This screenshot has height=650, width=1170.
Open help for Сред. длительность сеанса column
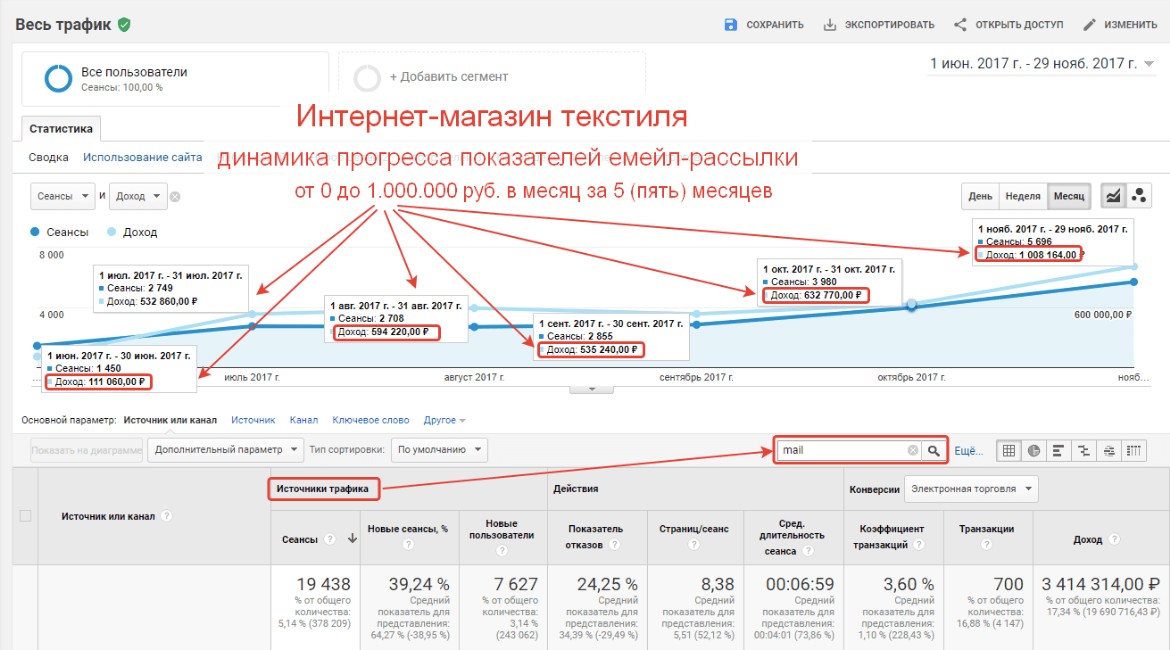(807, 551)
